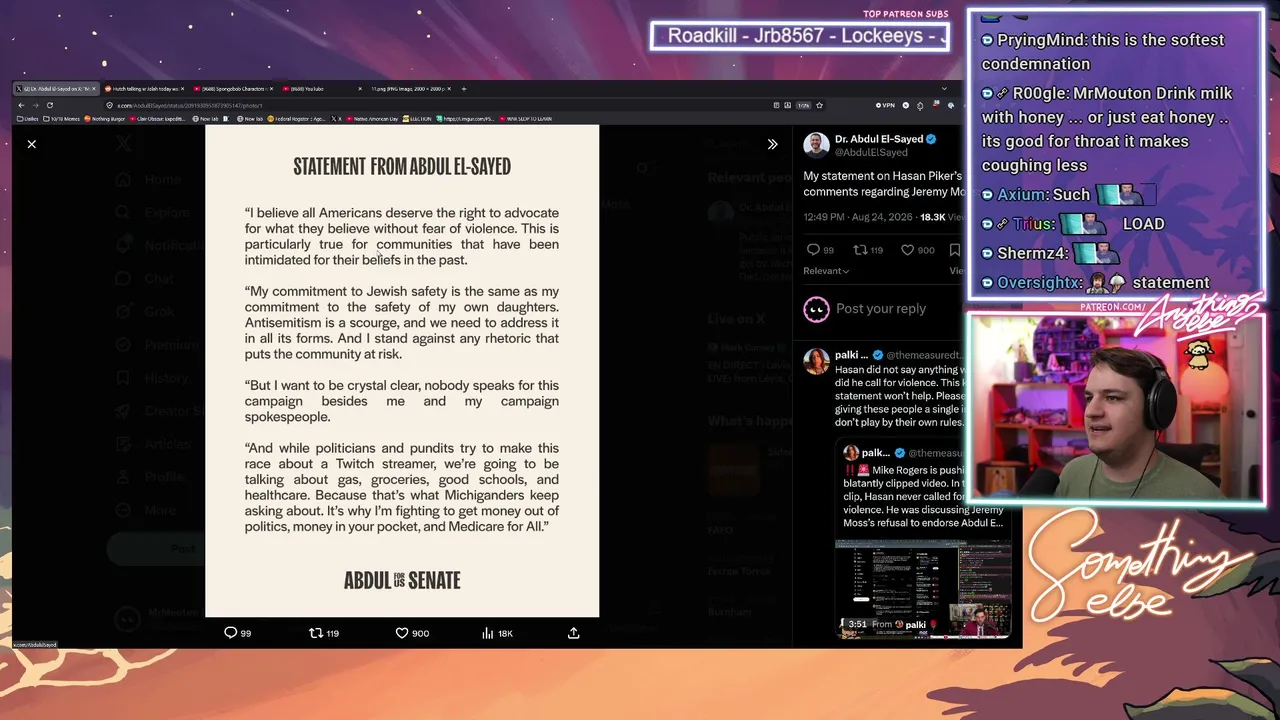Close the Hutch talking w Jolah tab
Screen dimensions: 1280x720
pos(181,89)
